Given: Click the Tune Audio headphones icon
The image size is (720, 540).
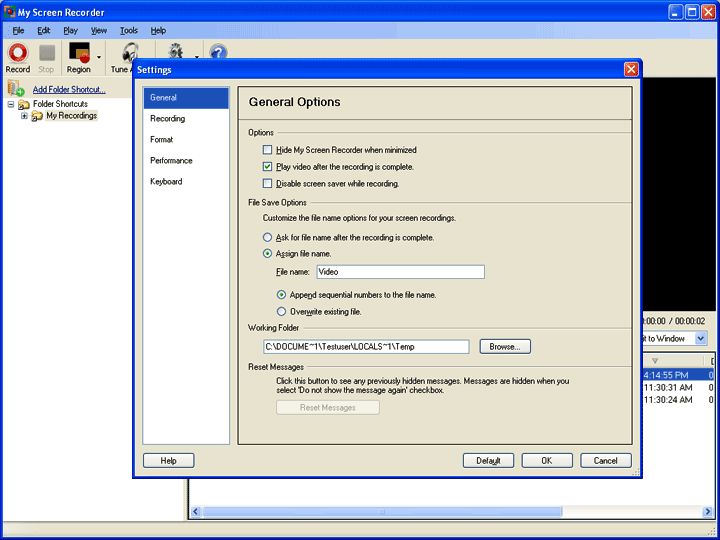Looking at the screenshot, I should (129, 51).
